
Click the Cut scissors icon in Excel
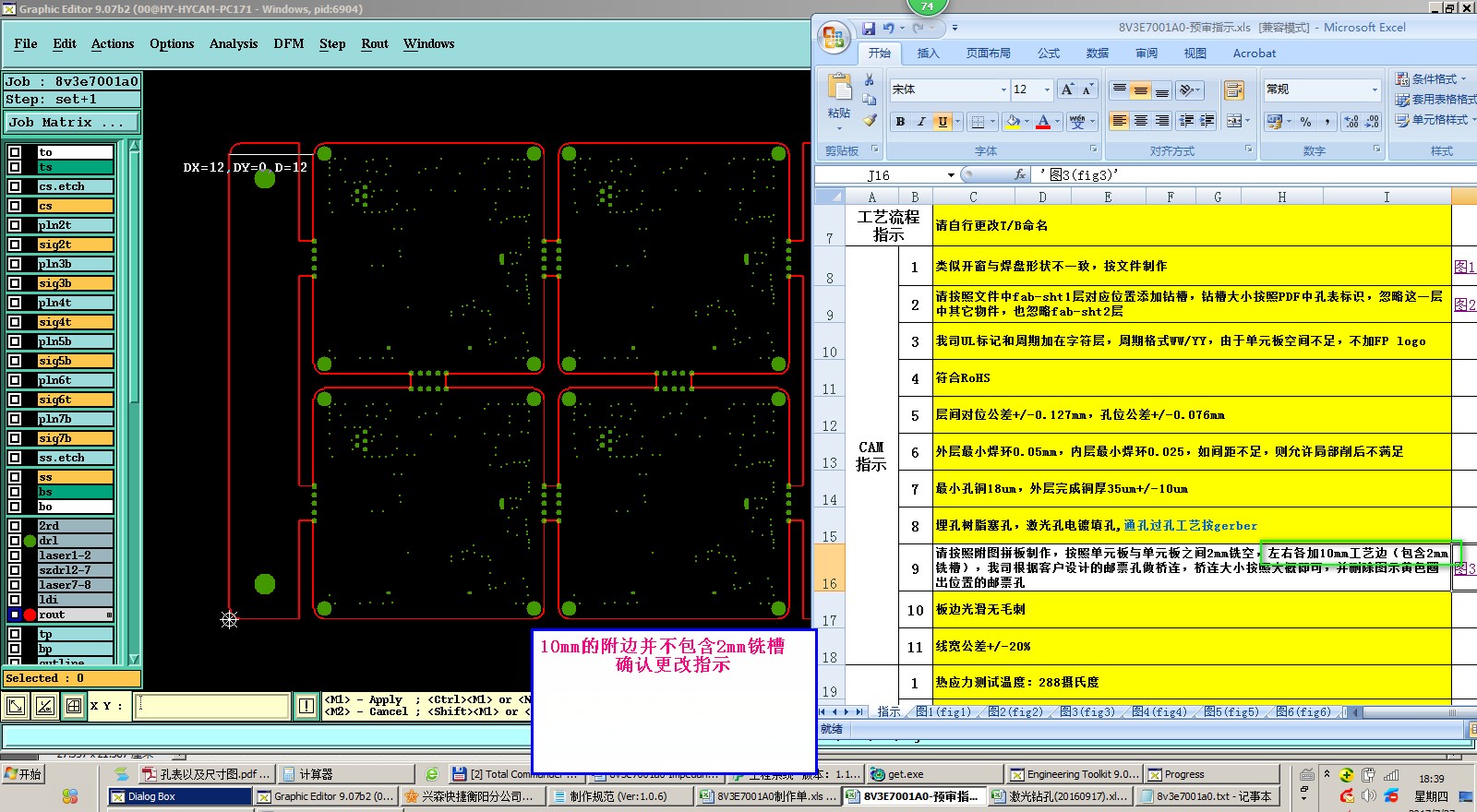click(870, 79)
